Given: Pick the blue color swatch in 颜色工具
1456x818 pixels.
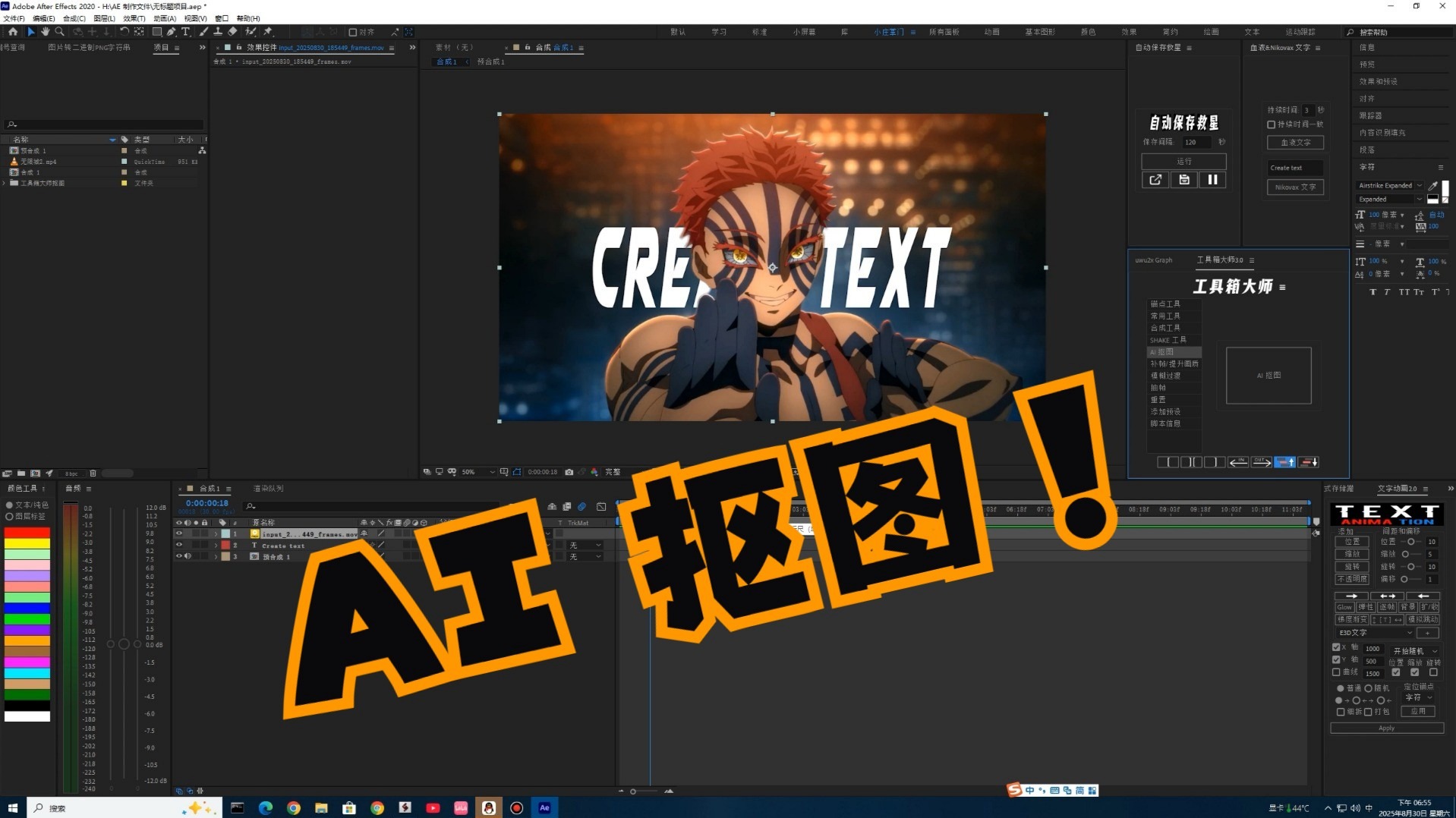Looking at the screenshot, I should [x=27, y=608].
